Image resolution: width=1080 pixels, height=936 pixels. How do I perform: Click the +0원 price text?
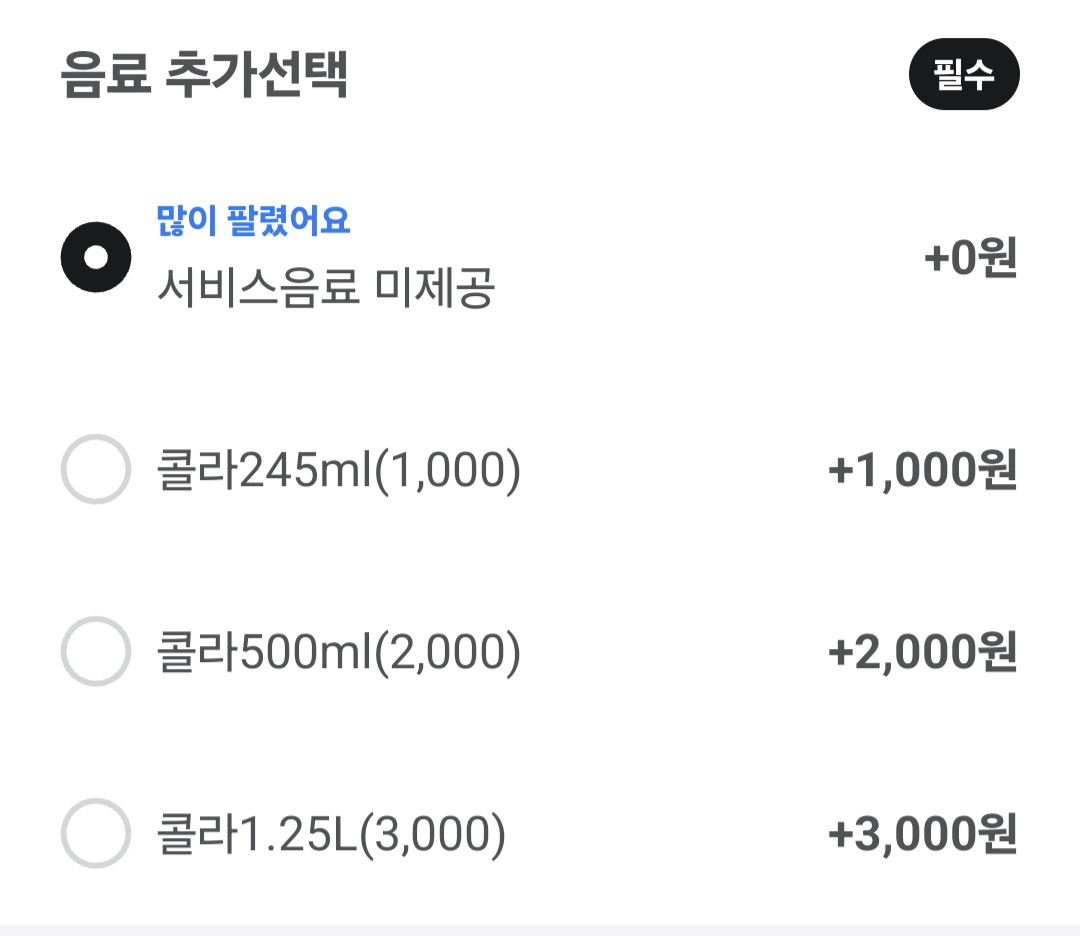tap(970, 258)
